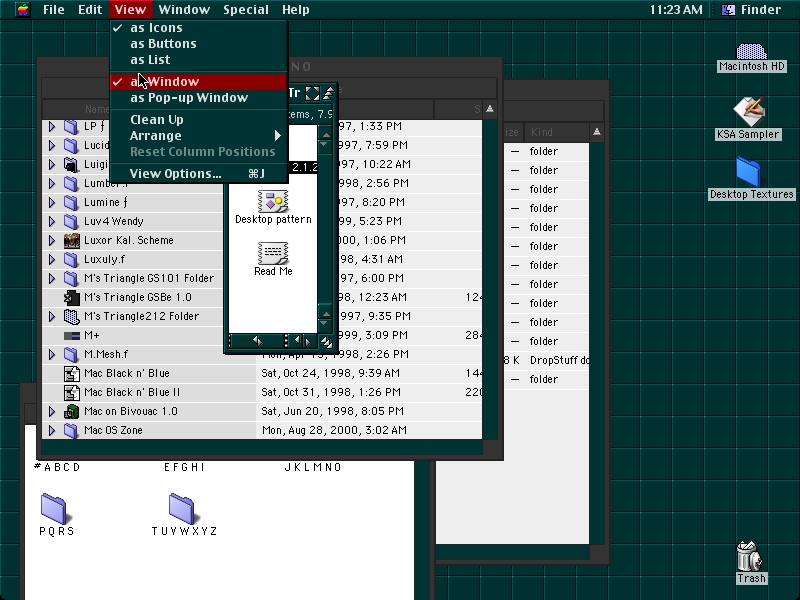Click the Mac Black n' Blue document icon
The height and width of the screenshot is (600, 800).
71,373
